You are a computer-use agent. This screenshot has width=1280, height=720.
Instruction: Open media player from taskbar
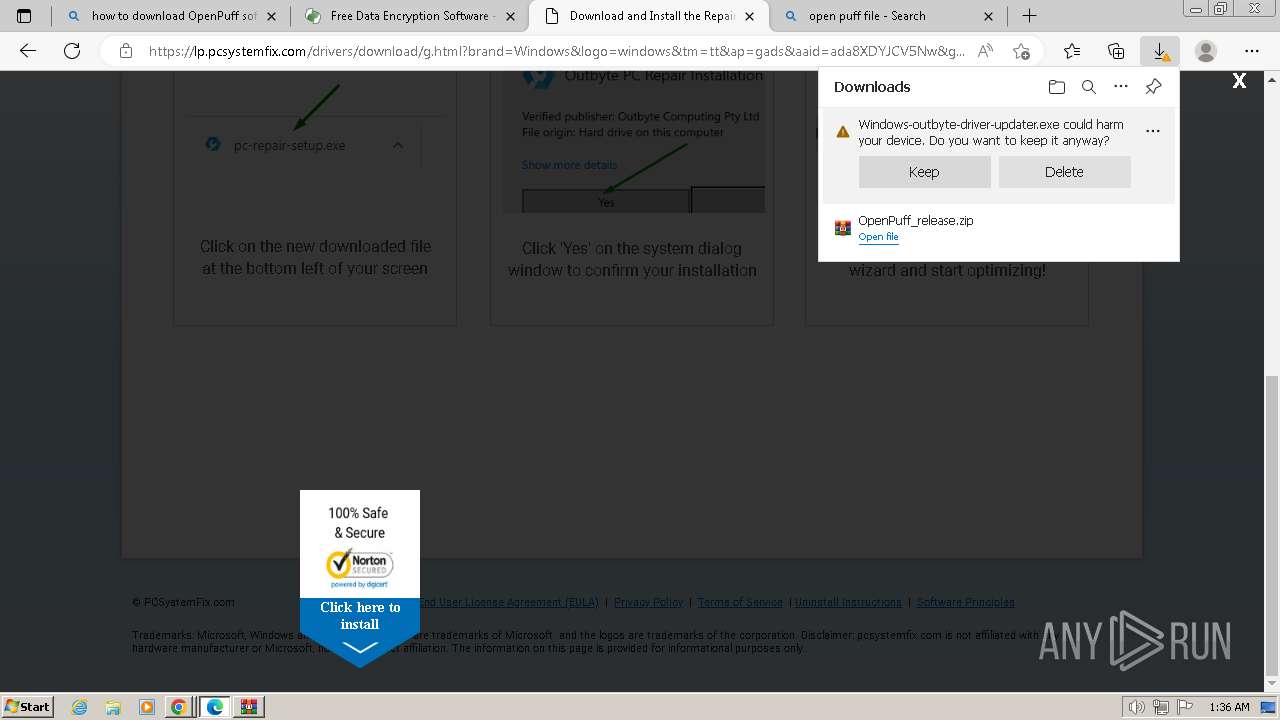[x=146, y=707]
